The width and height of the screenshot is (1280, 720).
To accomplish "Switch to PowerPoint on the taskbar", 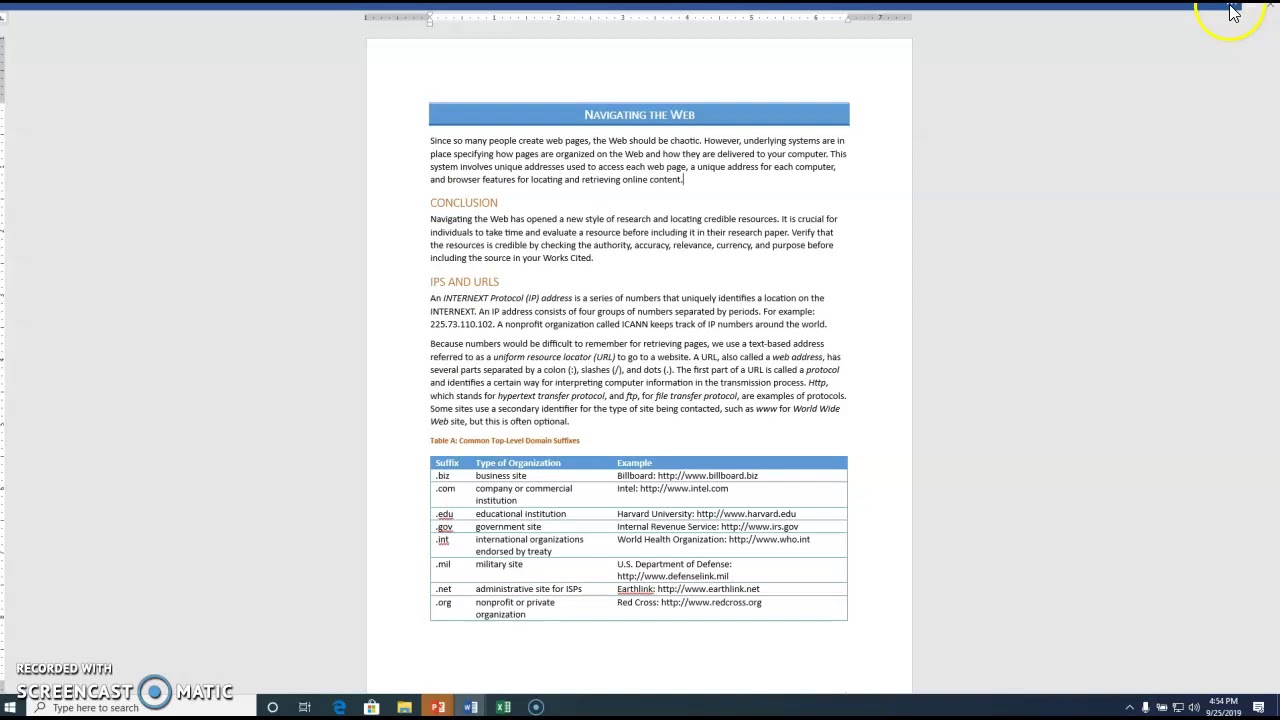I will (438, 707).
